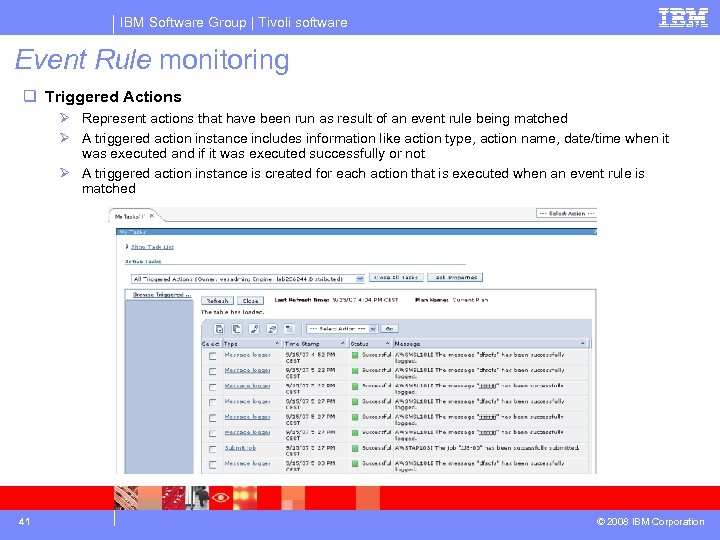This screenshot has height=540, width=720.
Task: Click the Submit job success message text
Action: pos(487,448)
